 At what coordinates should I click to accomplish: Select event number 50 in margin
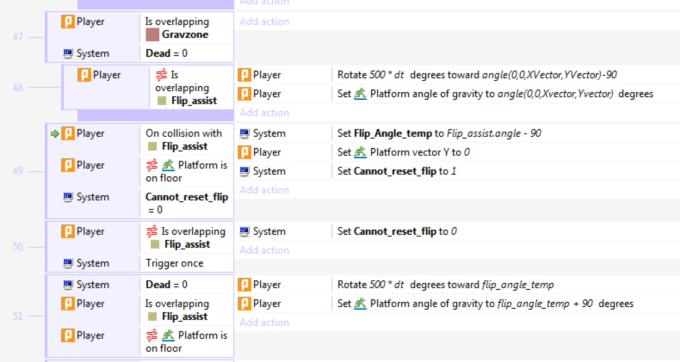18,247
